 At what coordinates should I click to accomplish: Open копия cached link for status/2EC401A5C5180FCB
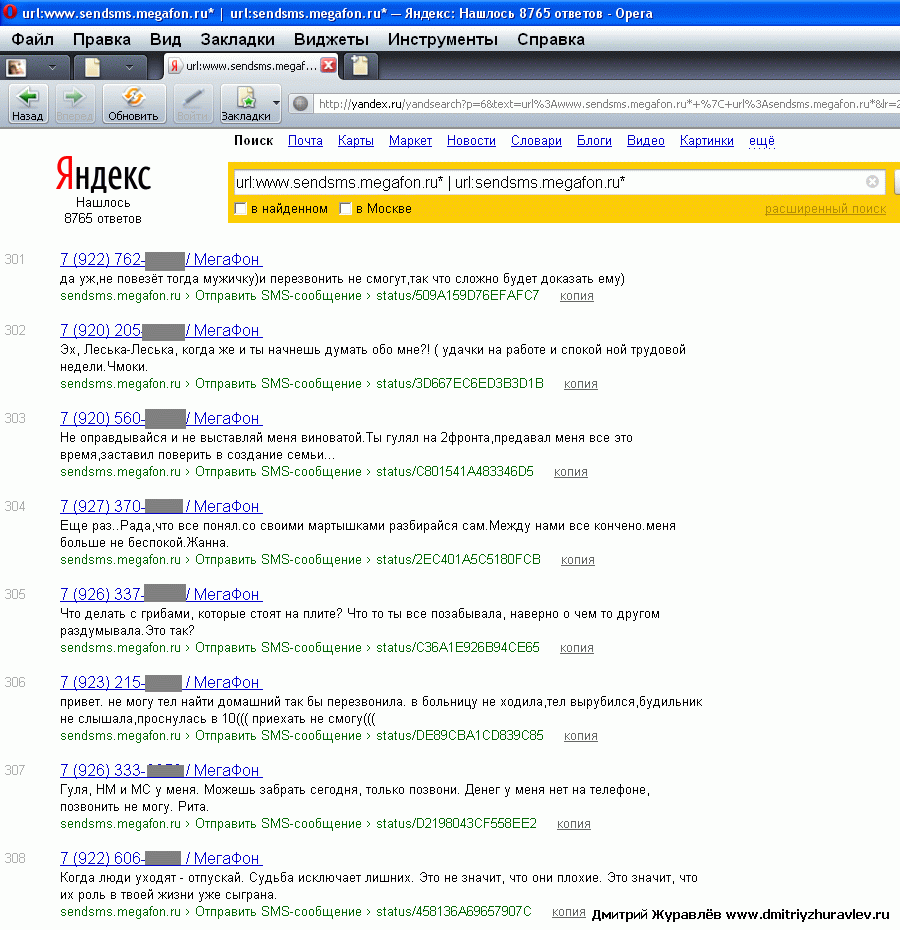(x=578, y=559)
